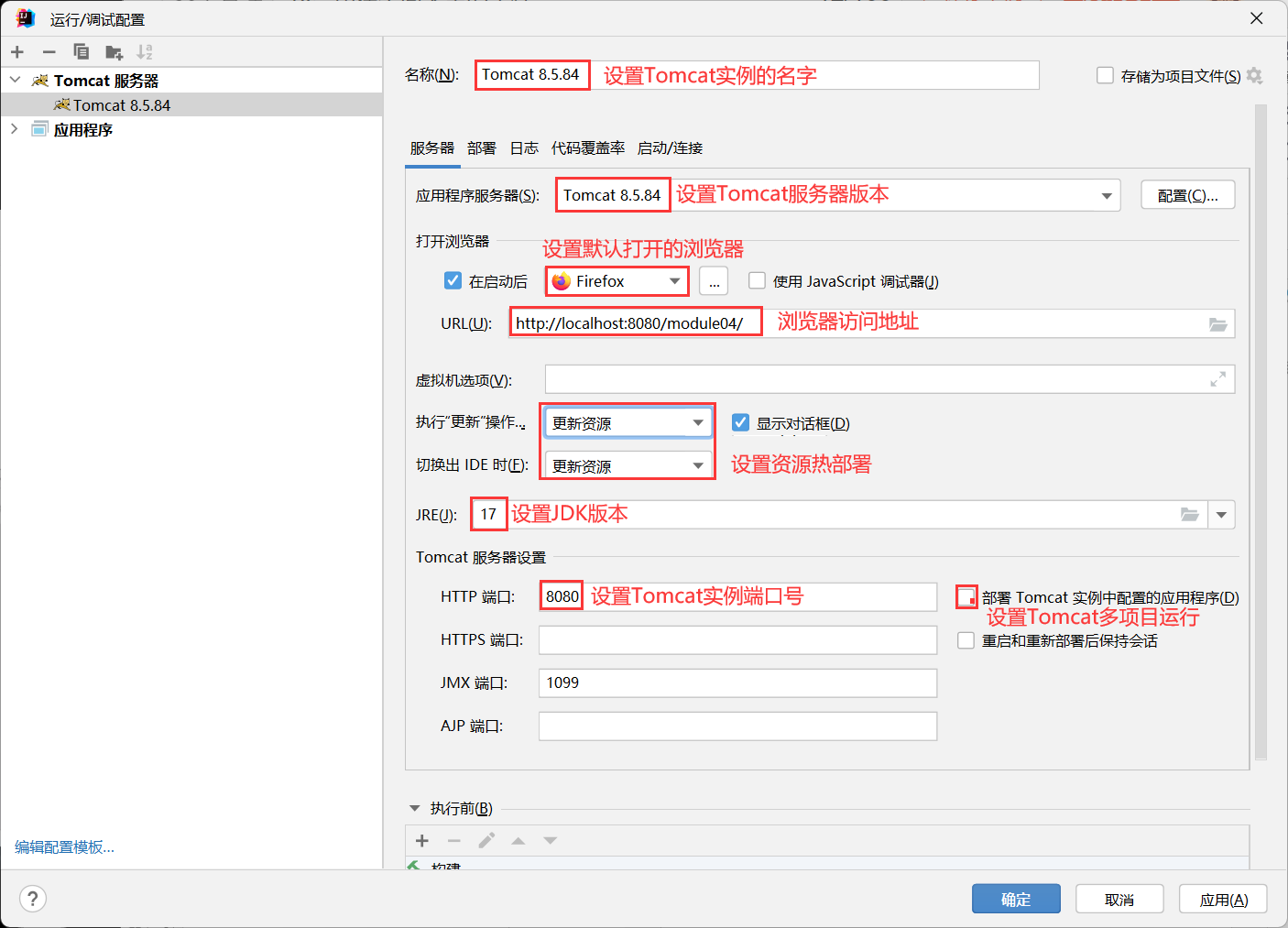Add a 执行前 task with the plus icon
The image size is (1288, 928).
point(422,841)
